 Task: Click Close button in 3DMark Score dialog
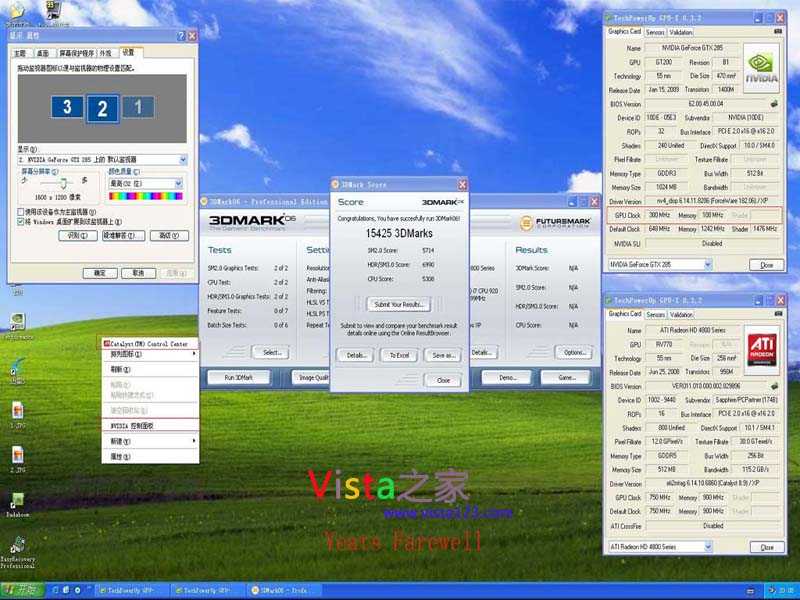(x=443, y=380)
